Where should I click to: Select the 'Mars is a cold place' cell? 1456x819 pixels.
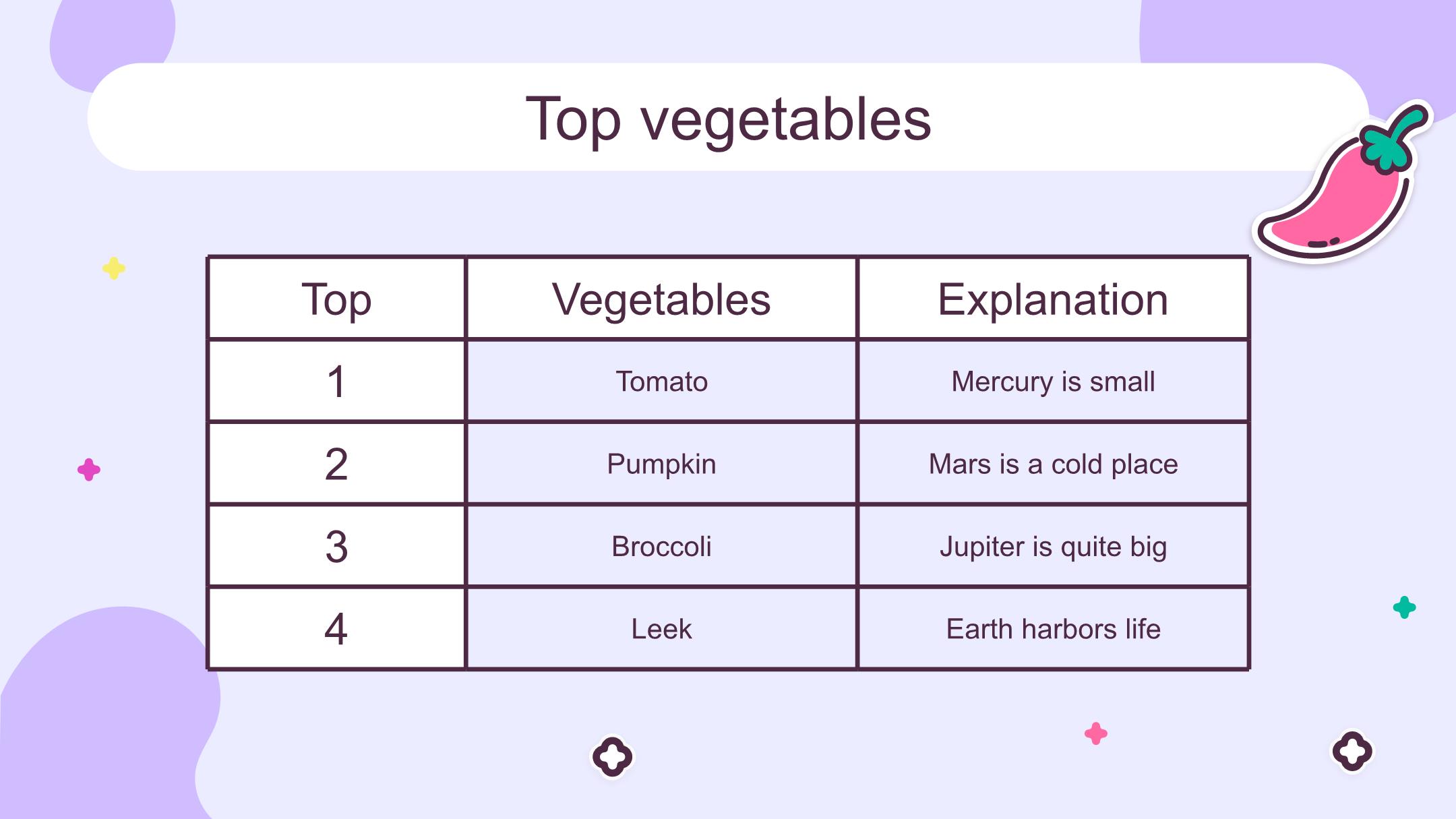[x=1053, y=464]
